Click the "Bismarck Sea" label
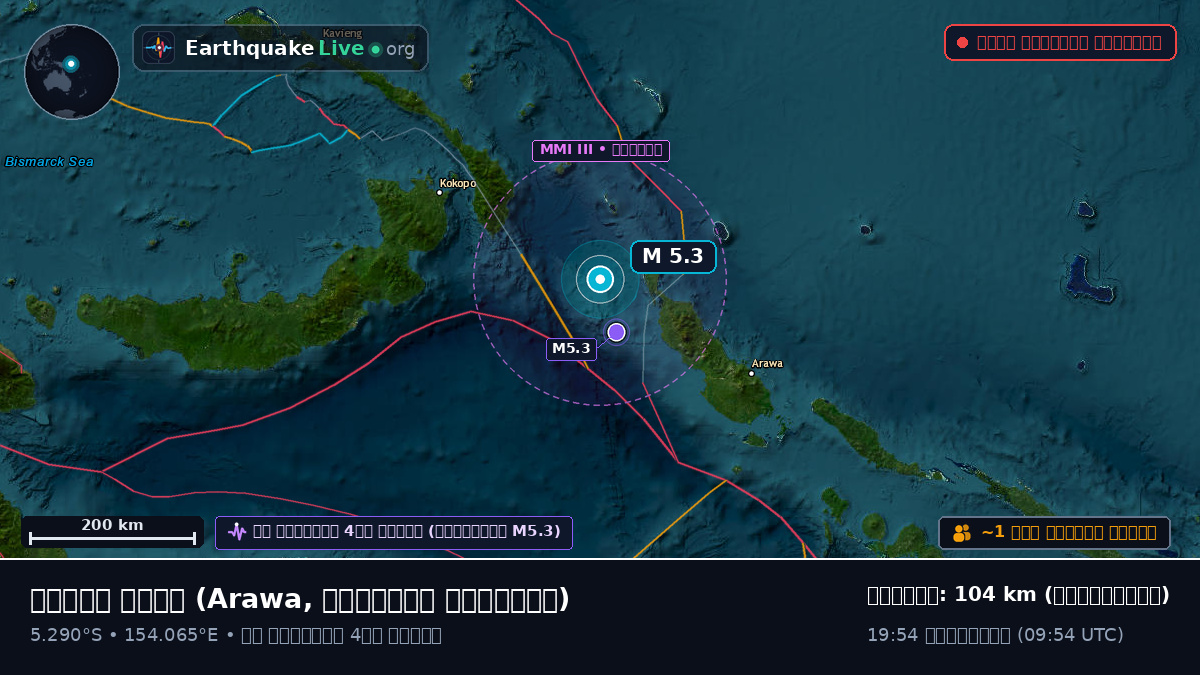1200x675 pixels. tap(49, 162)
